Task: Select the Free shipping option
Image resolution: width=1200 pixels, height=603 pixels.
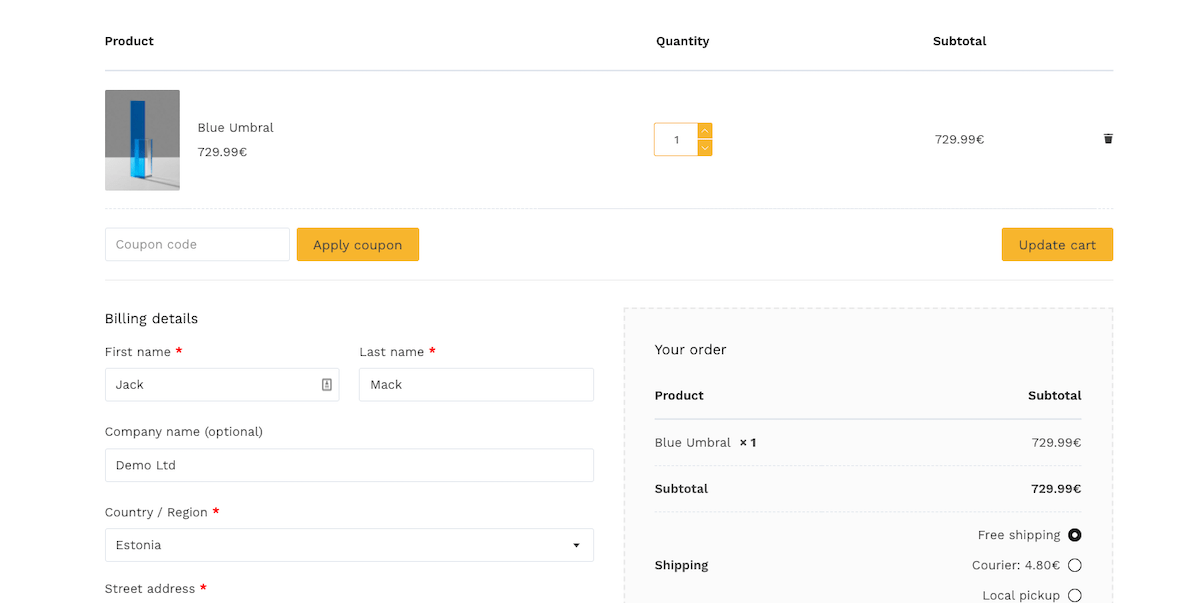Action: pyautogui.click(x=1074, y=535)
